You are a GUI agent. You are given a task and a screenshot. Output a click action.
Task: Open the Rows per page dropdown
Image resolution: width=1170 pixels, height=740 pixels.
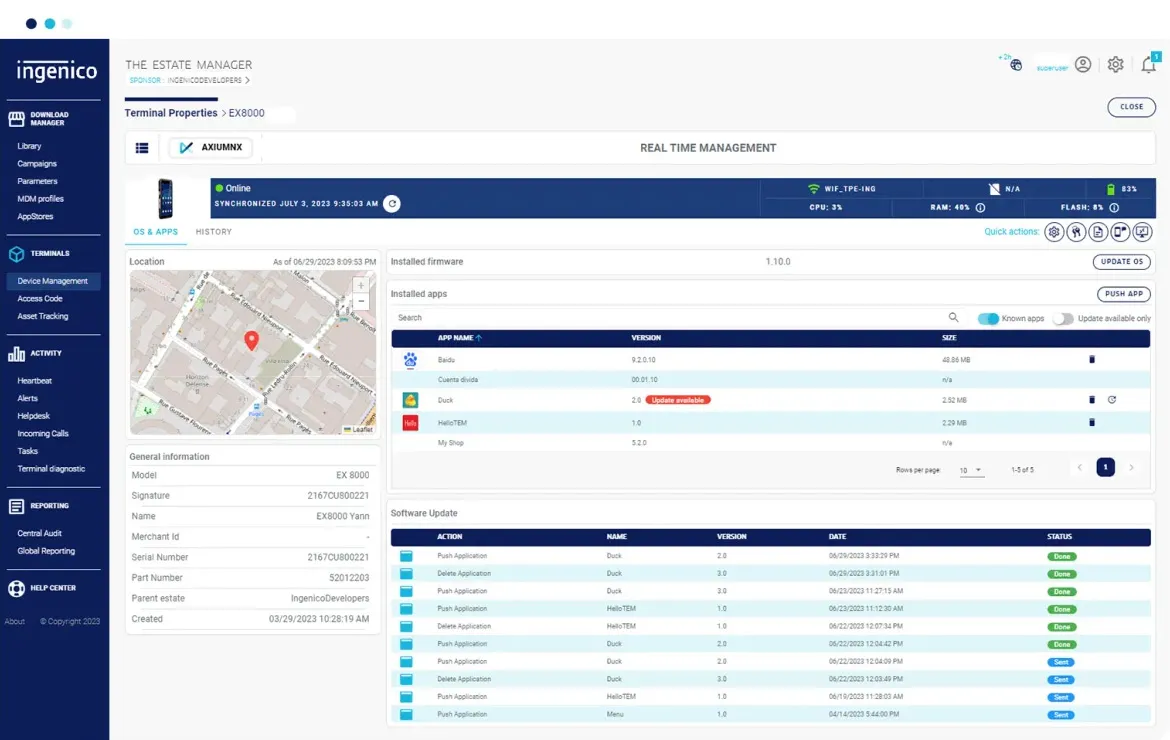point(971,470)
